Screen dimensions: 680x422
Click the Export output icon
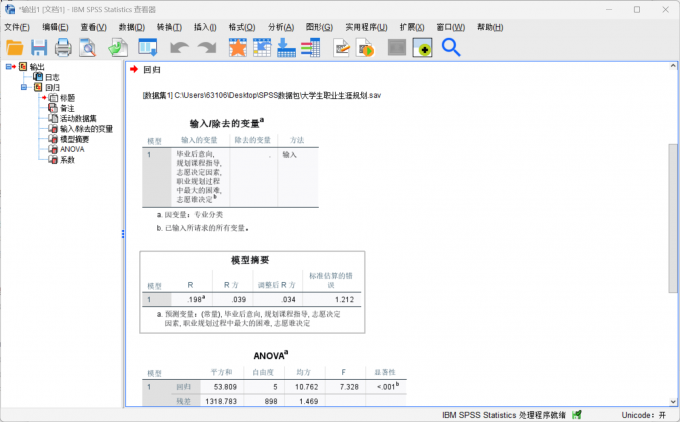coord(118,47)
